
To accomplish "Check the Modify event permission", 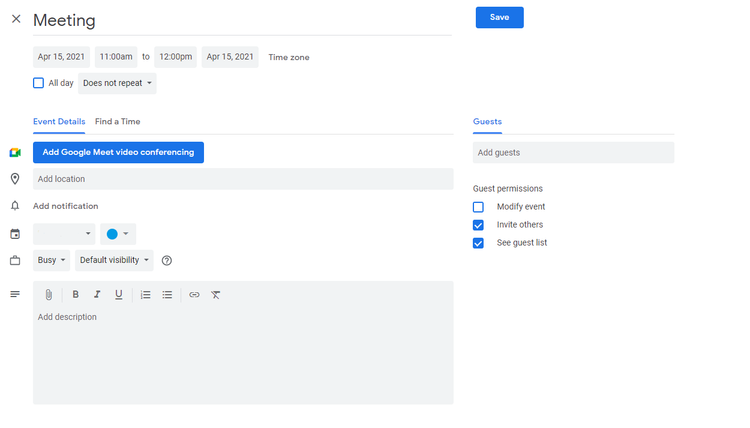I will pyautogui.click(x=478, y=207).
